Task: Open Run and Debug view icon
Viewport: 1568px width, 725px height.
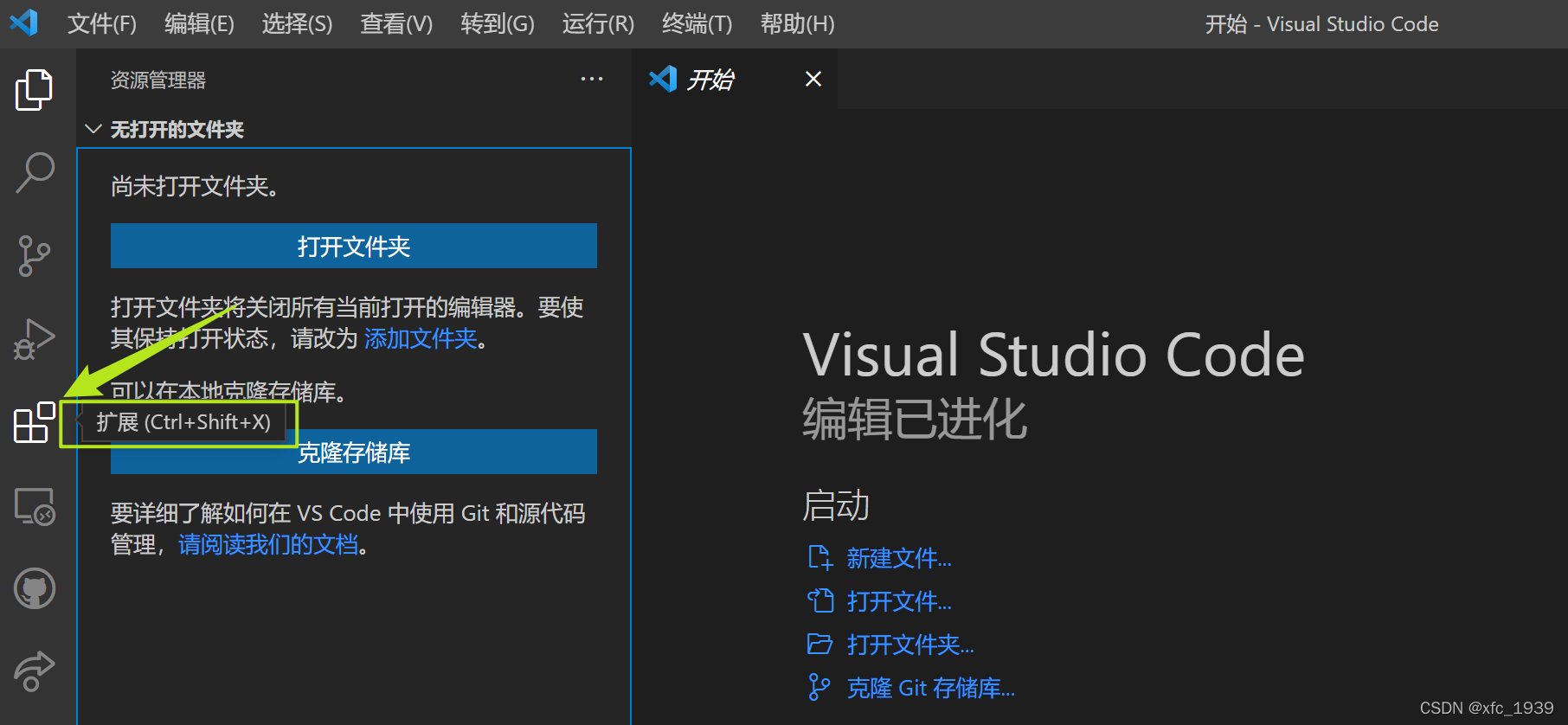Action: coord(35,339)
